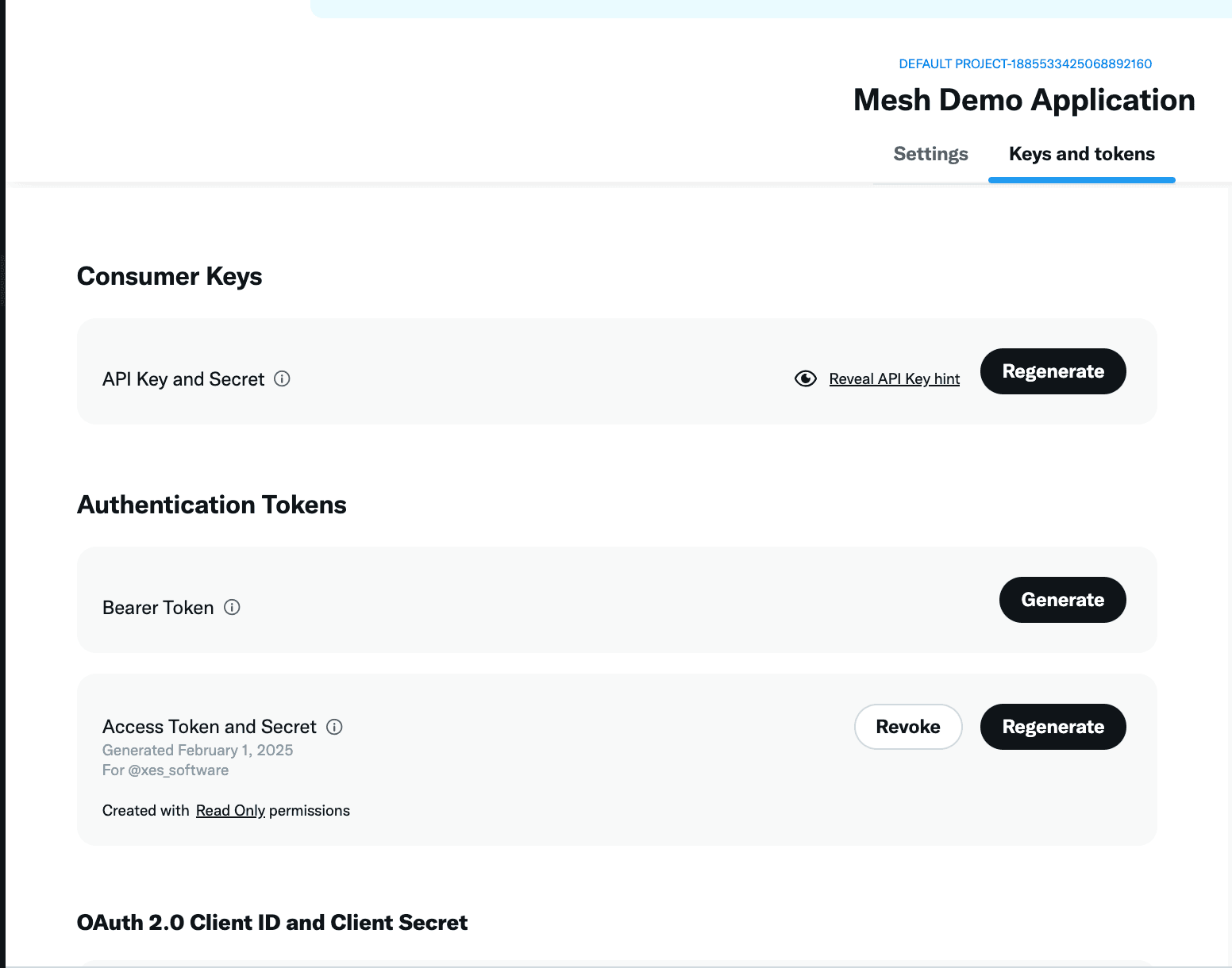The height and width of the screenshot is (968, 1232).
Task: Click the Authentication Tokens heading
Action: [x=212, y=505]
